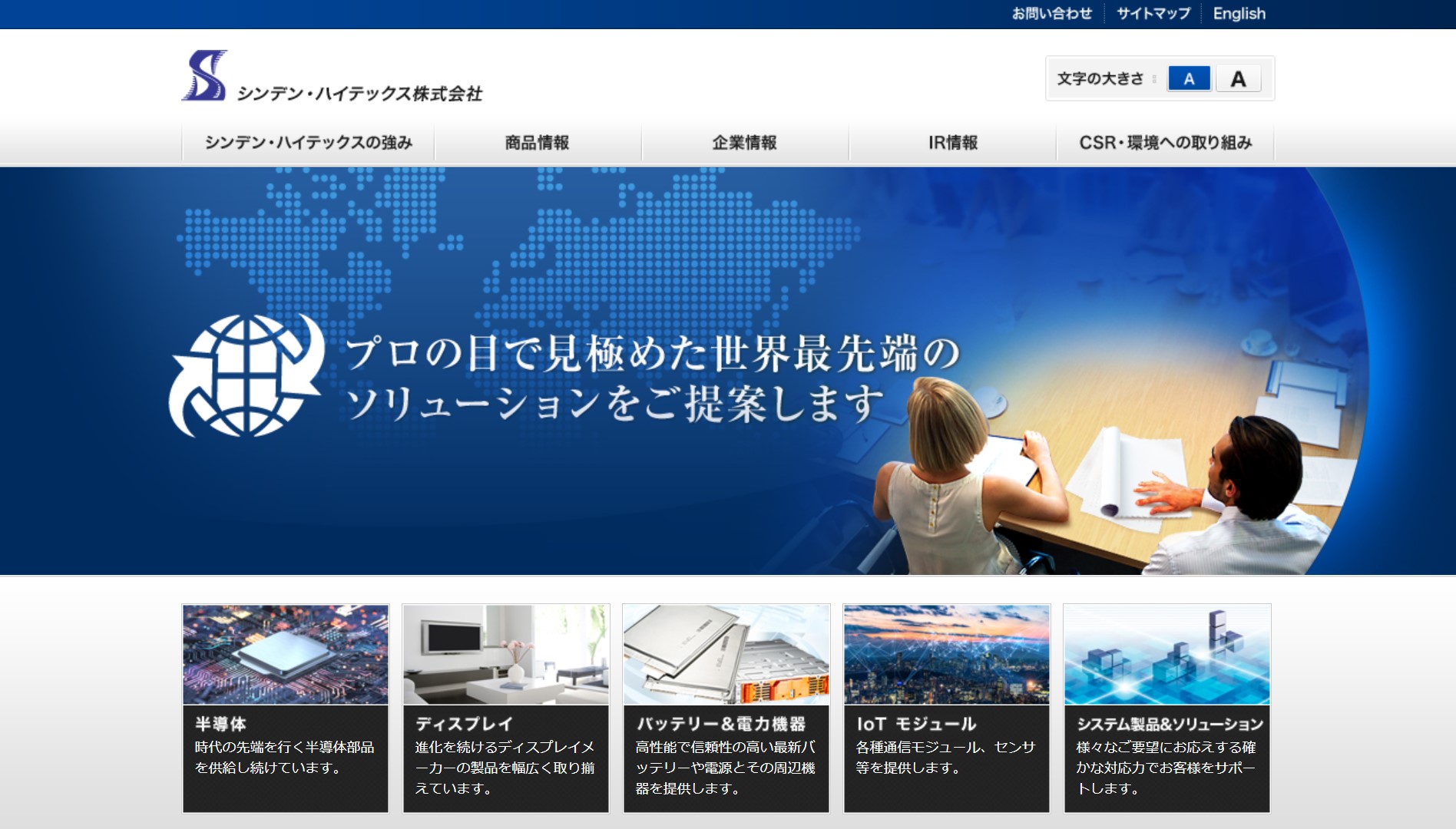Image resolution: width=1456 pixels, height=829 pixels.
Task: Open シンデン・ハイテックスの強み menu
Action: (x=308, y=143)
